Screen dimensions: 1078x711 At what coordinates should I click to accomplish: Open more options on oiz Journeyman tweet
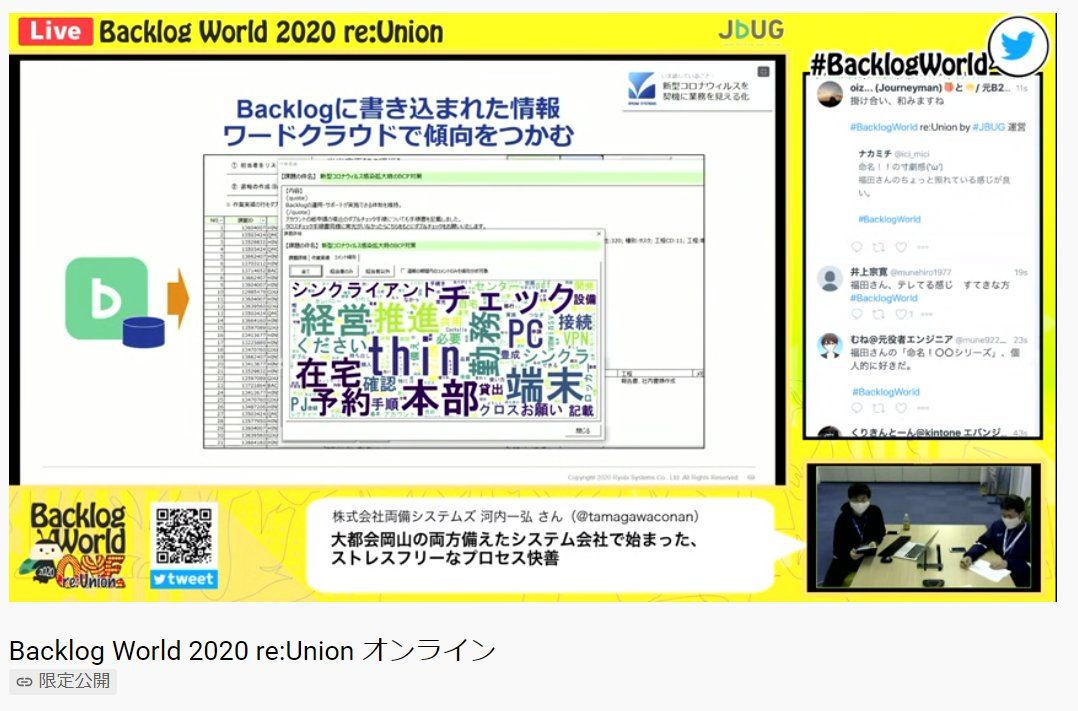coord(923,247)
